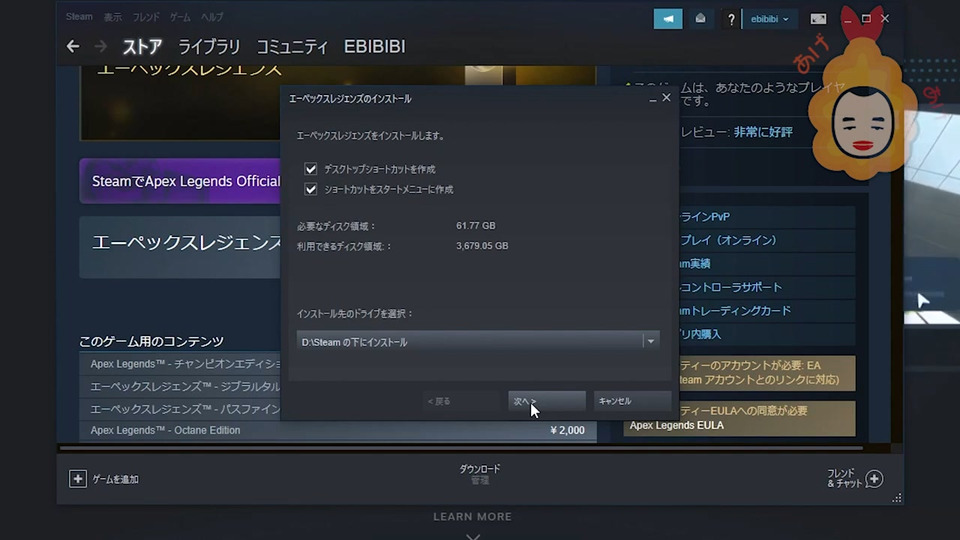This screenshot has height=540, width=960.
Task: Click the plus icon to add a game
Action: (78, 479)
